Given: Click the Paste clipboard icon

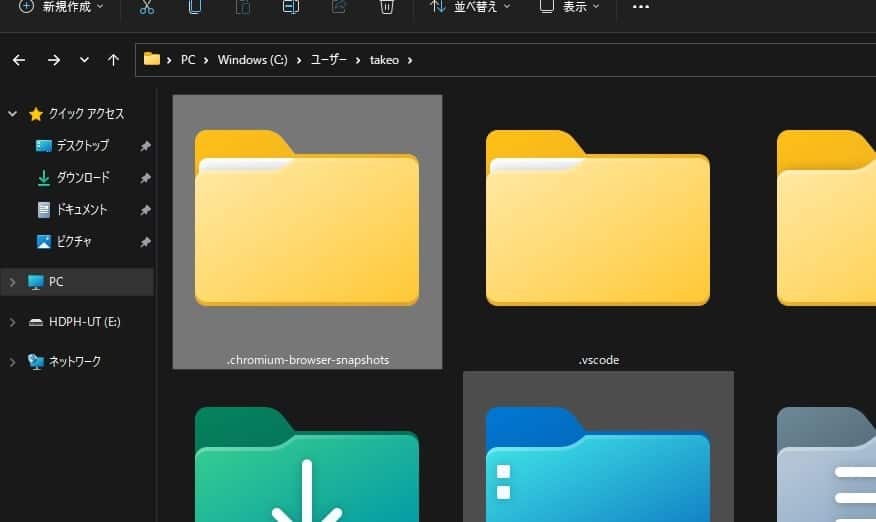Looking at the screenshot, I should pos(242,7).
